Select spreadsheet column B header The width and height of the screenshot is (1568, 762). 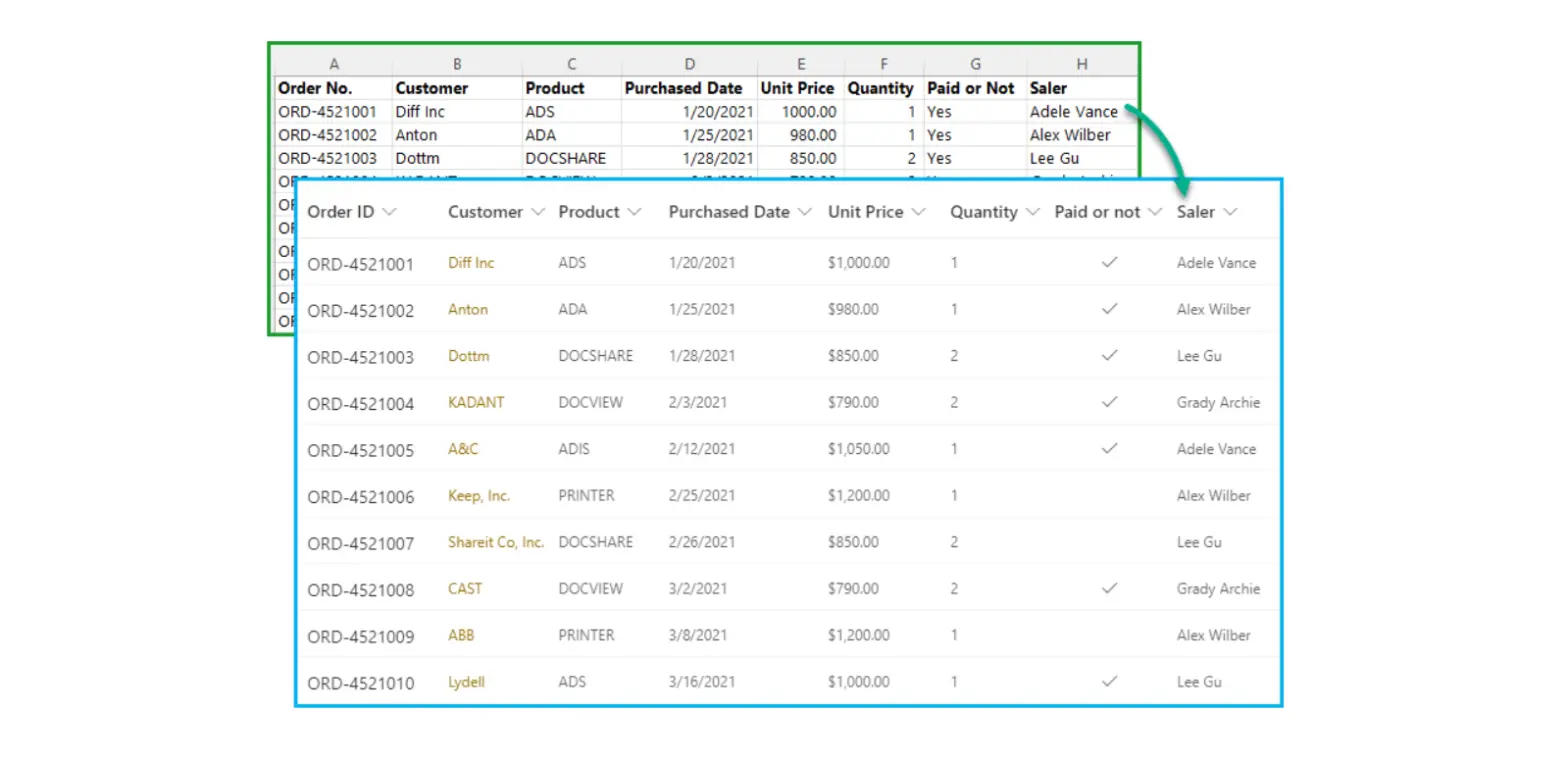(457, 64)
